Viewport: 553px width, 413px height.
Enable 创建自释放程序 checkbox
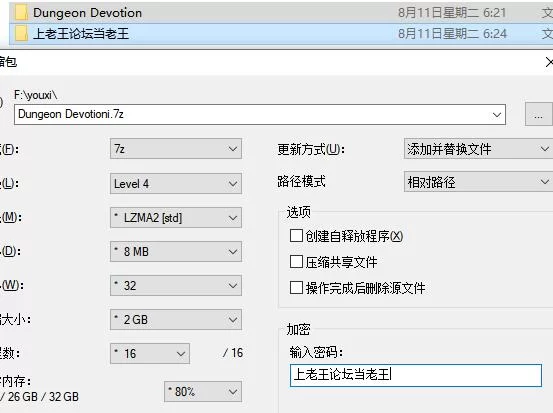point(296,236)
